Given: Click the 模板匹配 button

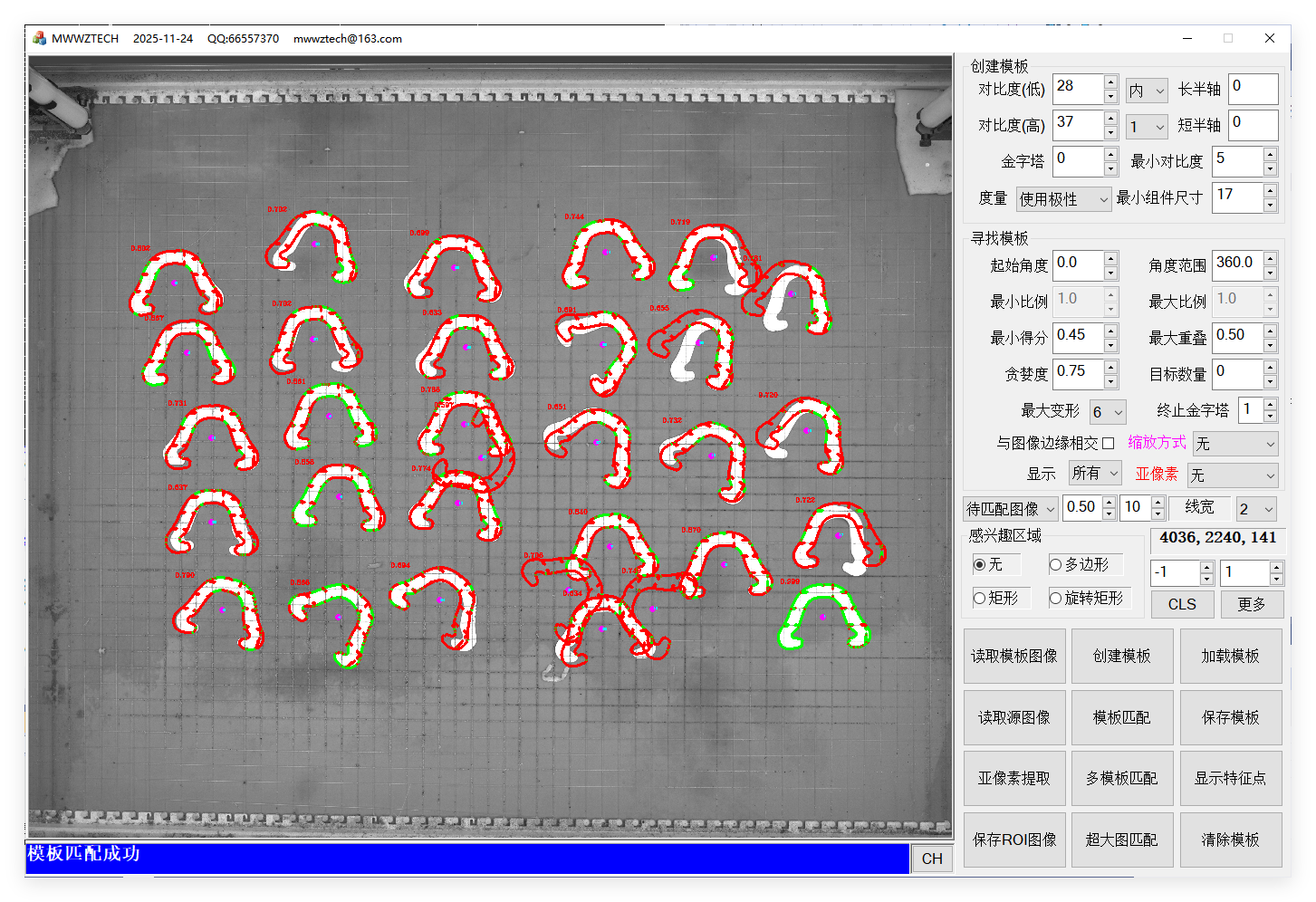Looking at the screenshot, I should 1122,717.
